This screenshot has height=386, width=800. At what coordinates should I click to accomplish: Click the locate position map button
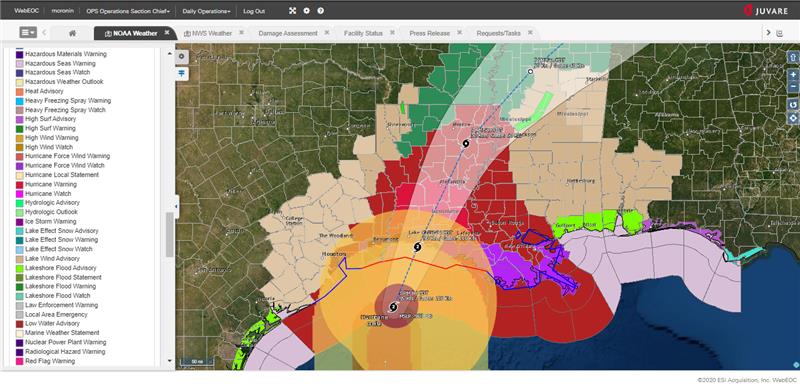pos(793,118)
